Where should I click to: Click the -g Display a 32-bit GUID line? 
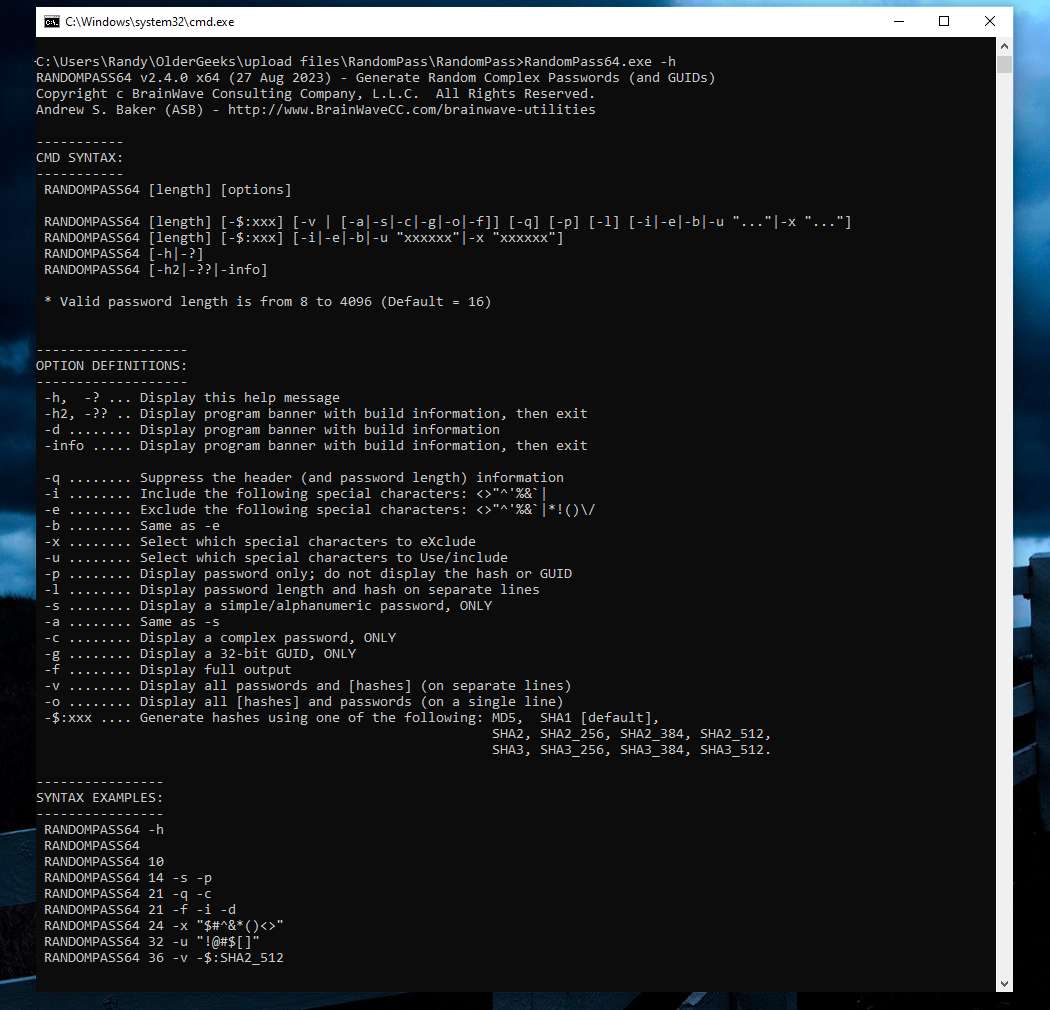point(200,654)
